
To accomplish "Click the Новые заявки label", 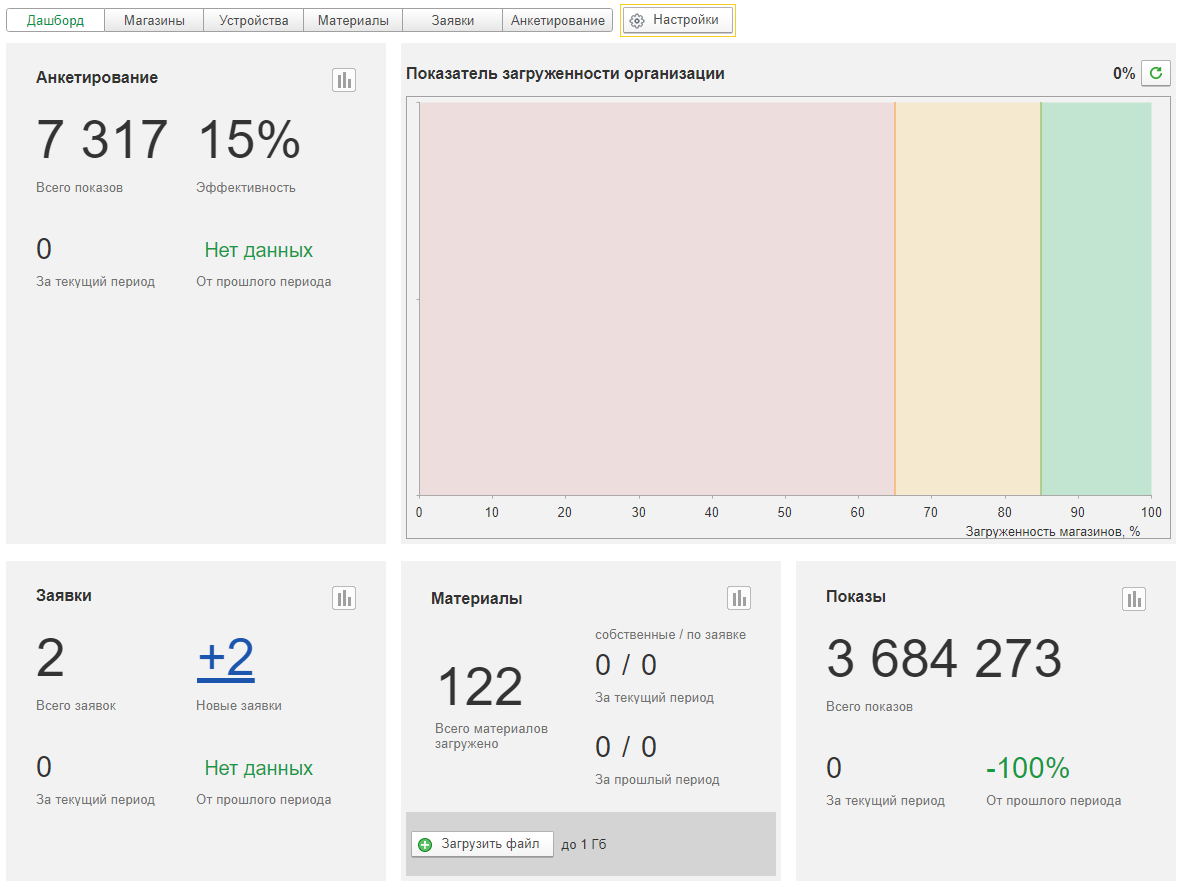I will [239, 705].
